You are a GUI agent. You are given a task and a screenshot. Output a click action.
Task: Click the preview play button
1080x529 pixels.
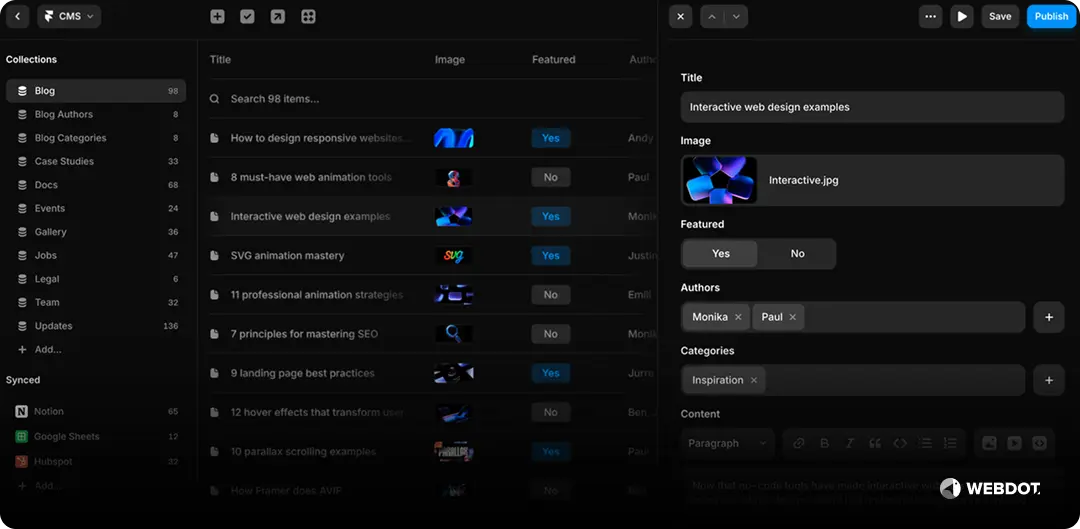pyautogui.click(x=961, y=16)
